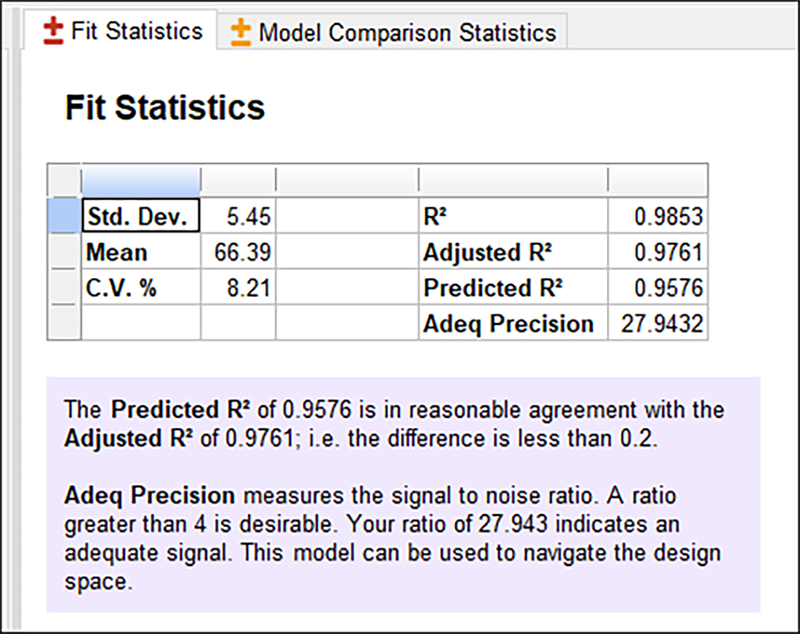This screenshot has height=634, width=800.
Task: Select the Predicted R² label cell
Action: 513,288
